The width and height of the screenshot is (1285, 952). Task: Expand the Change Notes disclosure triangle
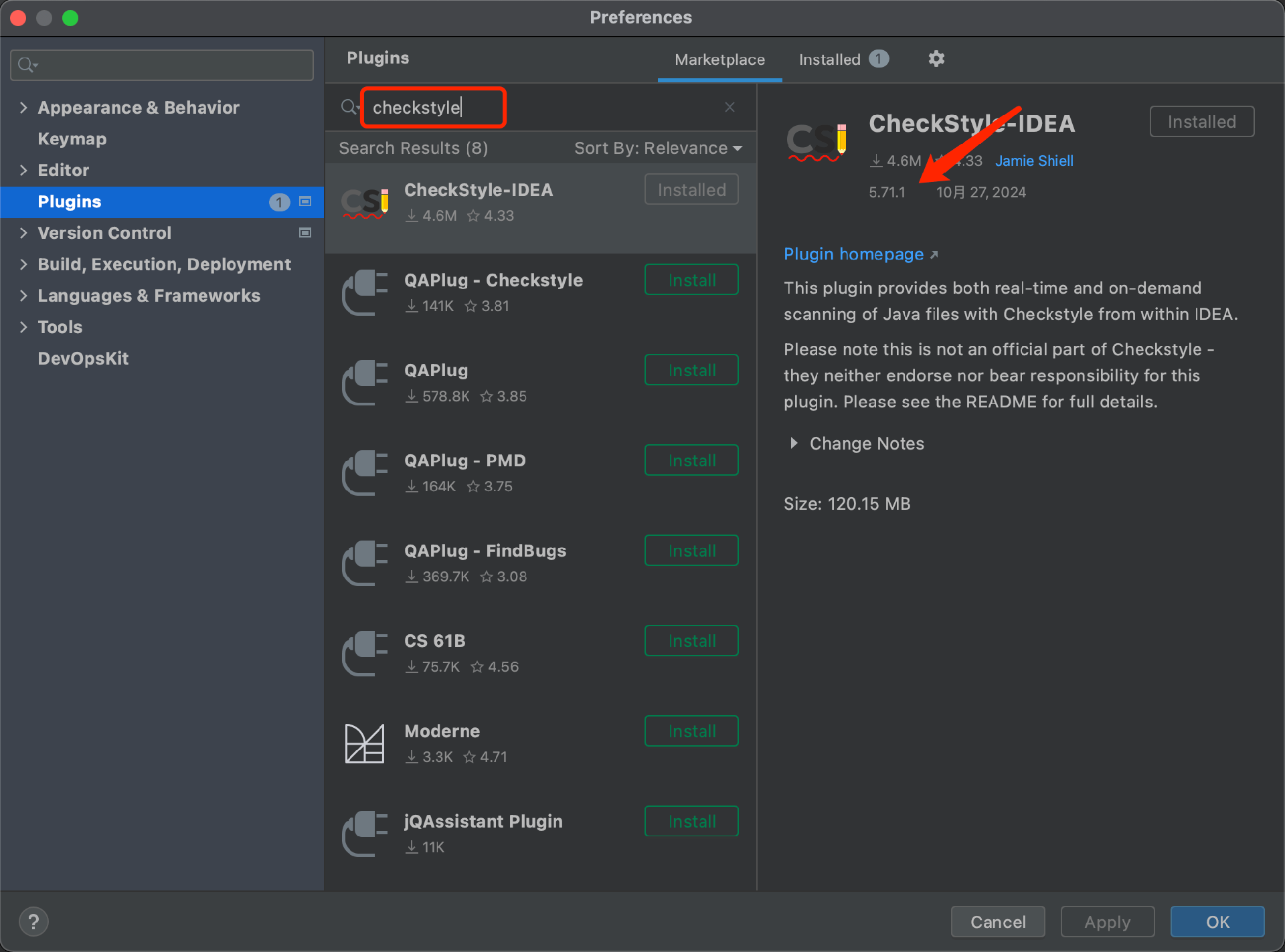point(794,443)
